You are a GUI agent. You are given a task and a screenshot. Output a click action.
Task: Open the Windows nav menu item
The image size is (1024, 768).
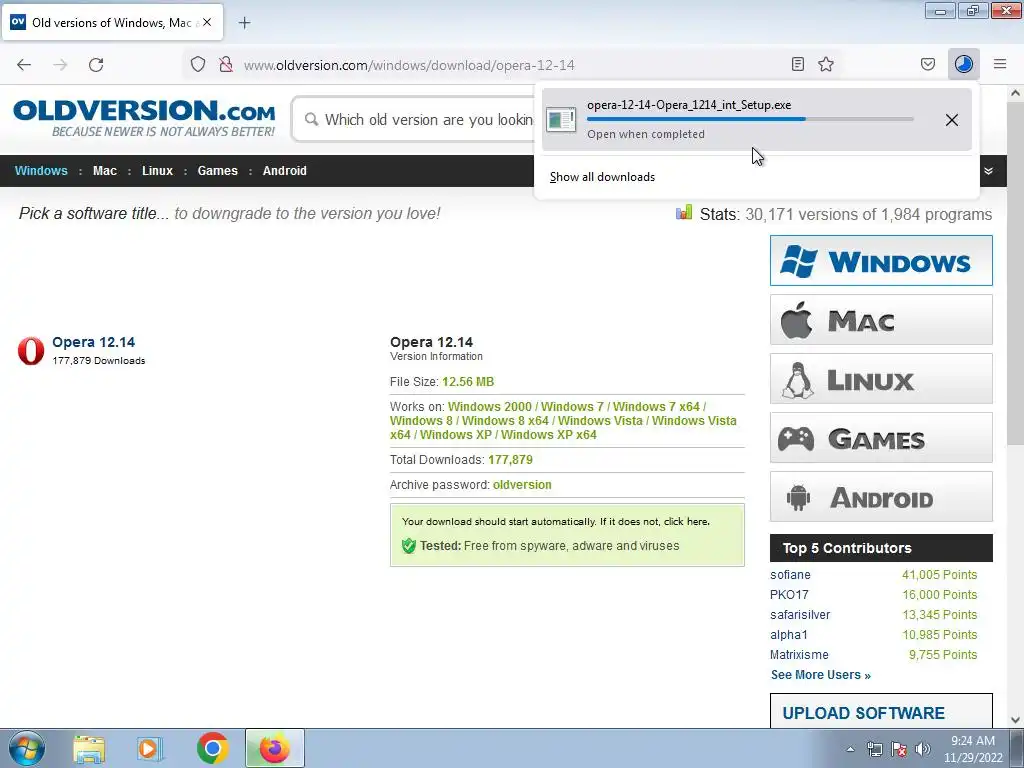click(41, 171)
